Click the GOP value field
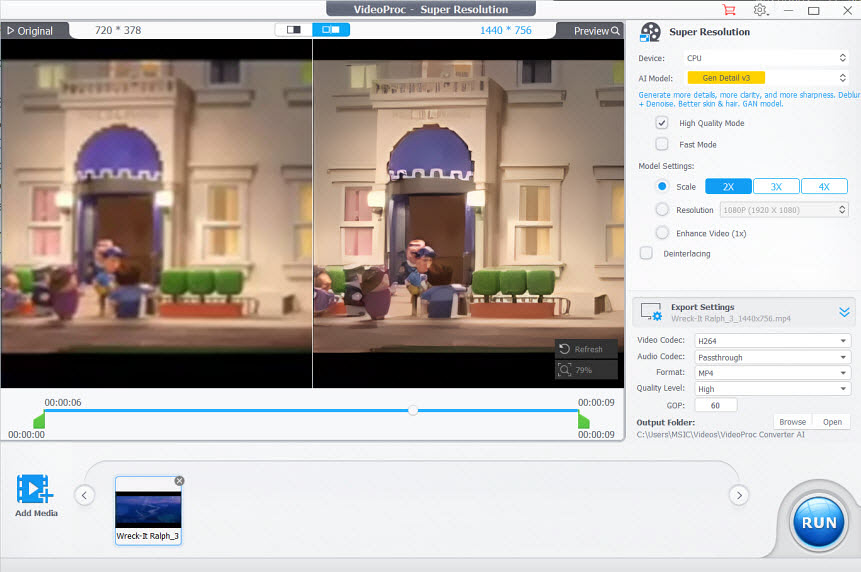The height and width of the screenshot is (572, 861). click(715, 406)
